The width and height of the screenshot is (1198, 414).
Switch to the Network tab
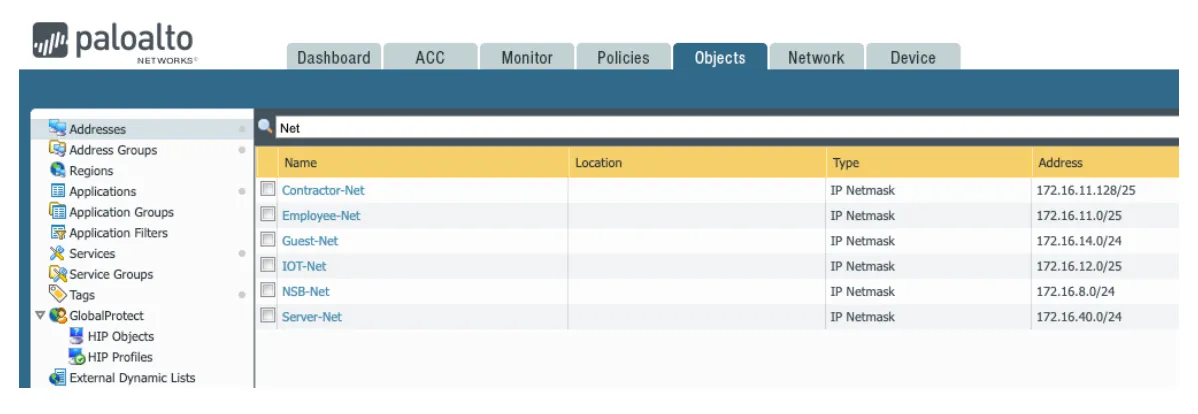(x=816, y=57)
